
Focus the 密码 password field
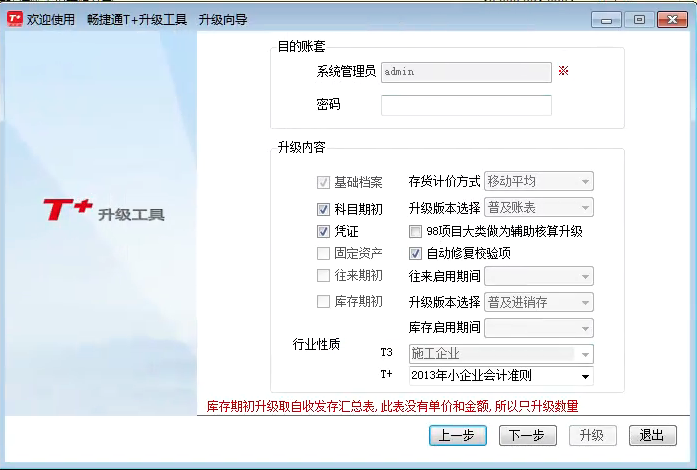point(466,105)
